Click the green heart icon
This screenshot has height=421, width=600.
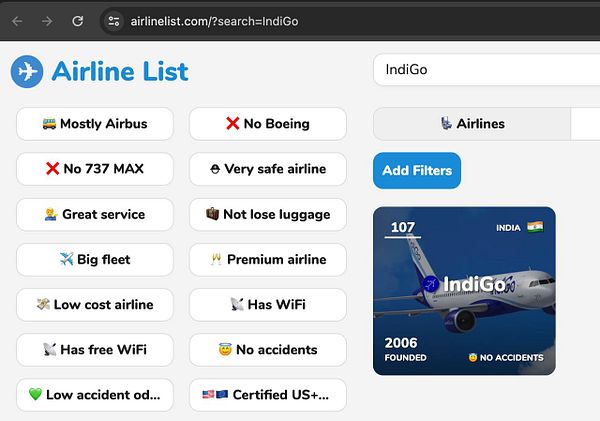(35, 394)
